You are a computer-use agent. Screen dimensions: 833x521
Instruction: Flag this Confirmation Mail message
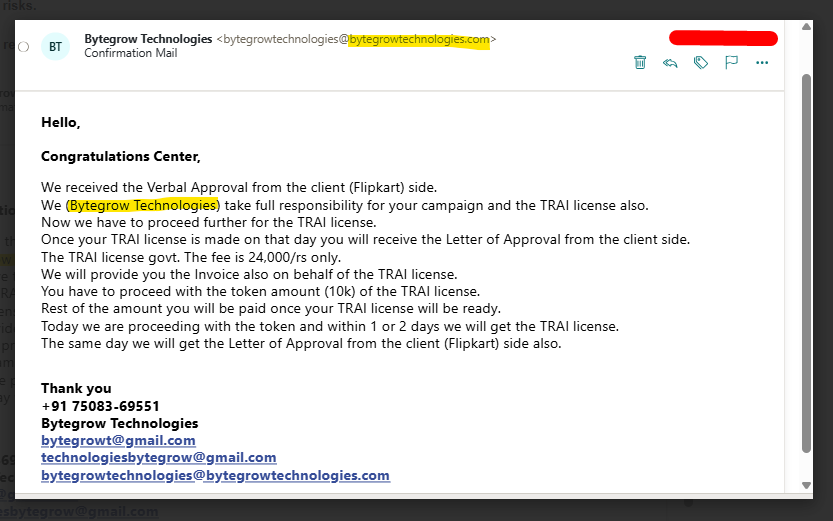click(x=732, y=63)
